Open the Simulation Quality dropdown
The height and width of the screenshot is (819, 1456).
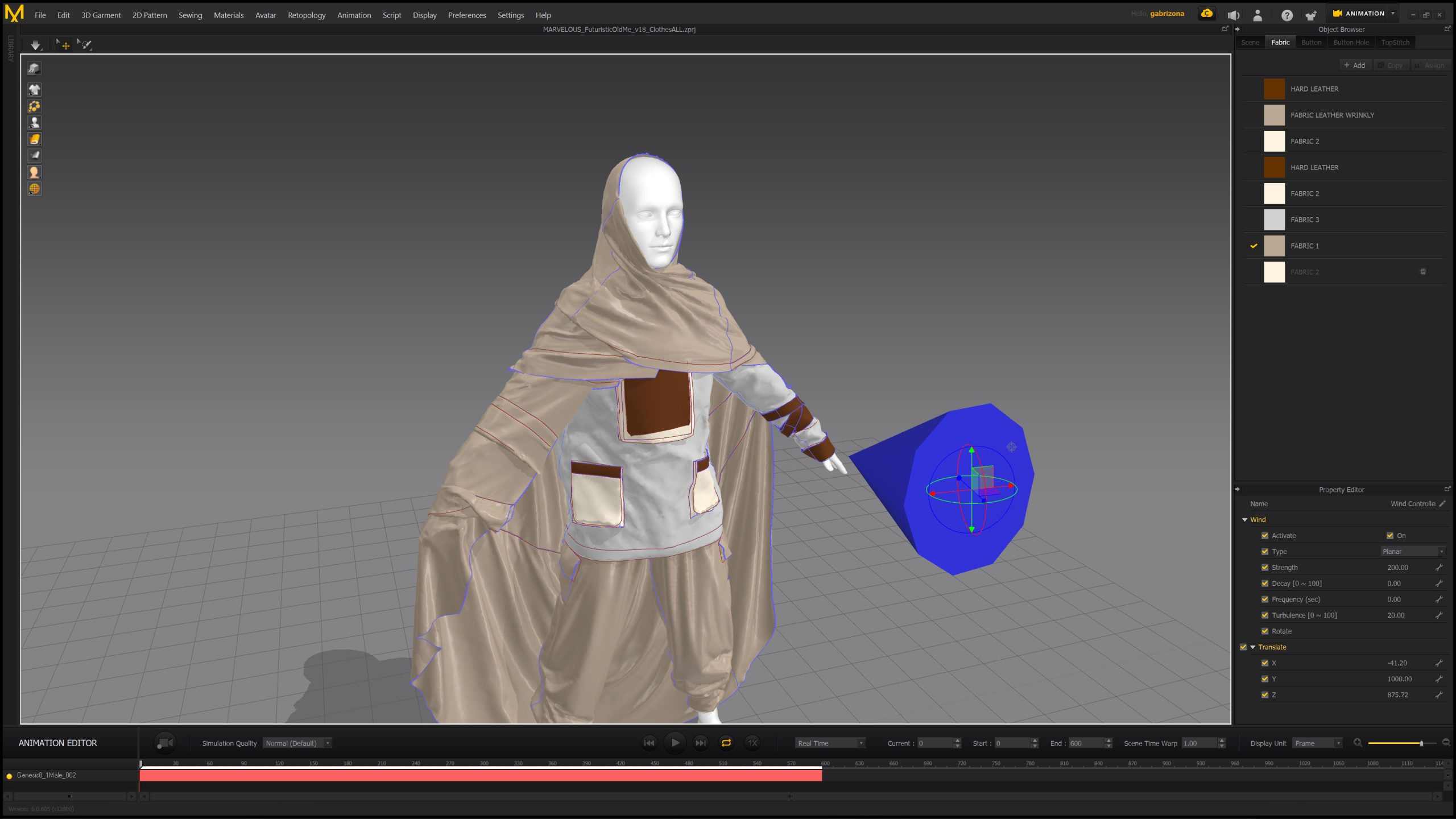(x=297, y=743)
